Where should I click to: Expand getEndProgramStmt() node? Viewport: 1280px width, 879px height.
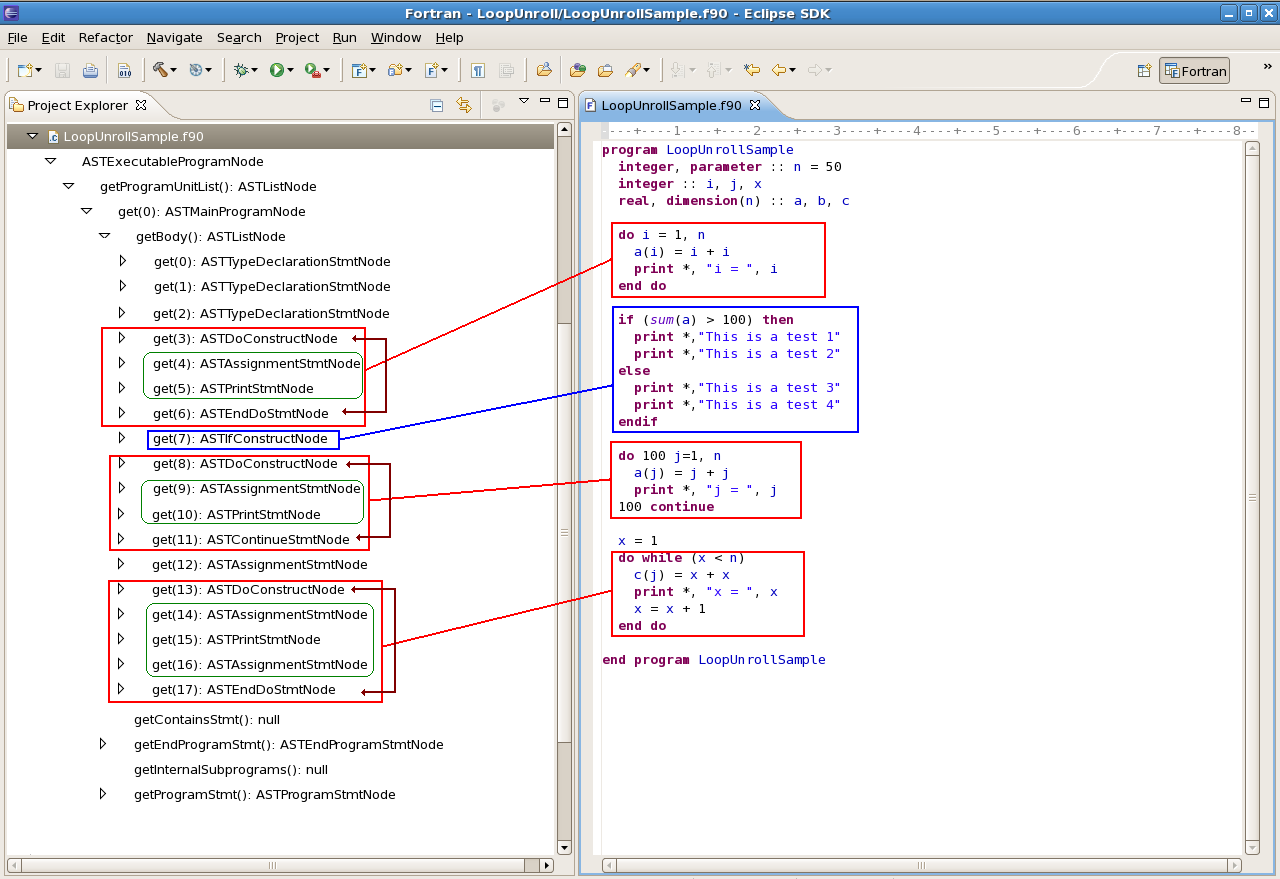(103, 744)
